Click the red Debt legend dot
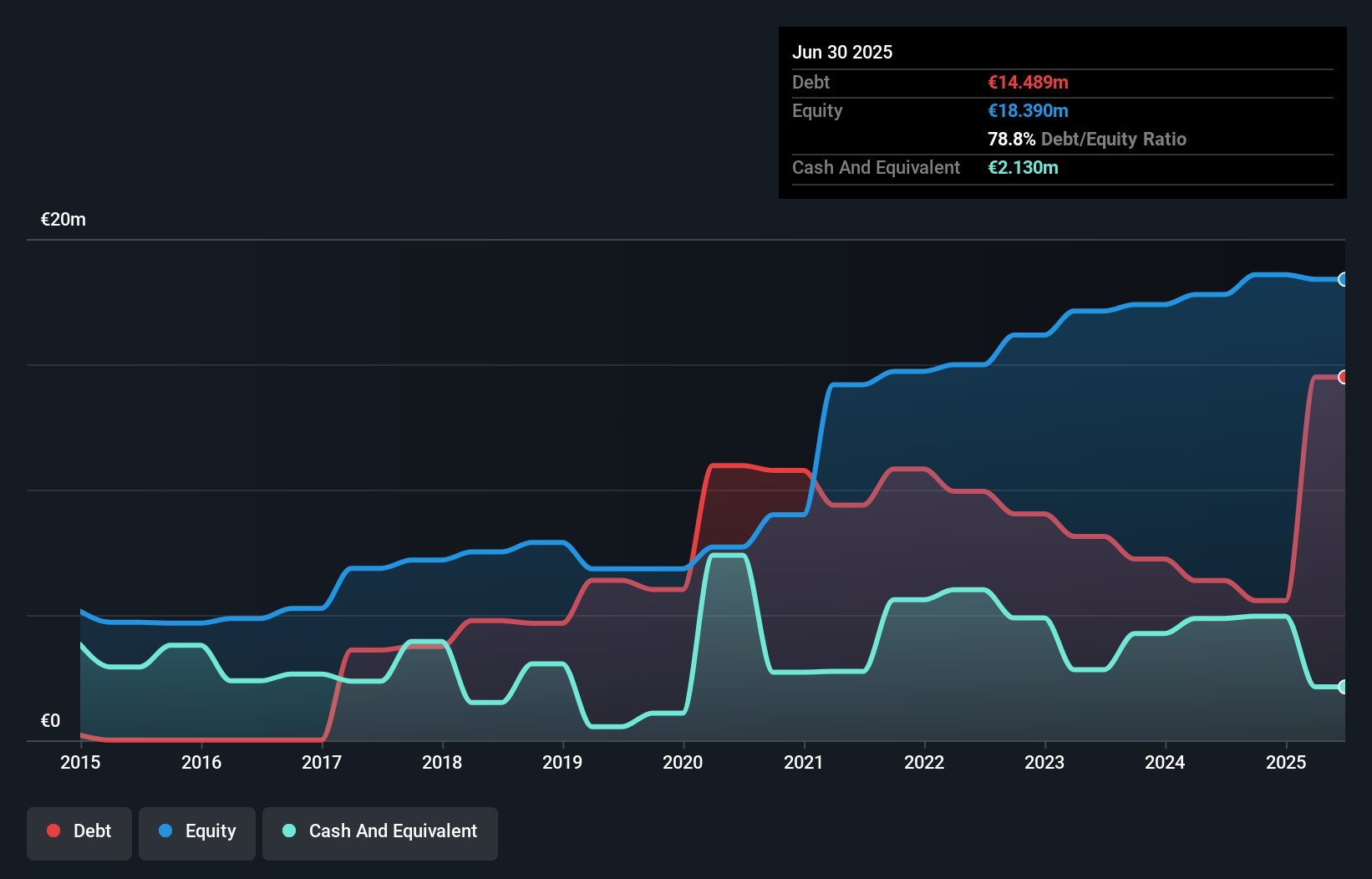 coord(53,831)
